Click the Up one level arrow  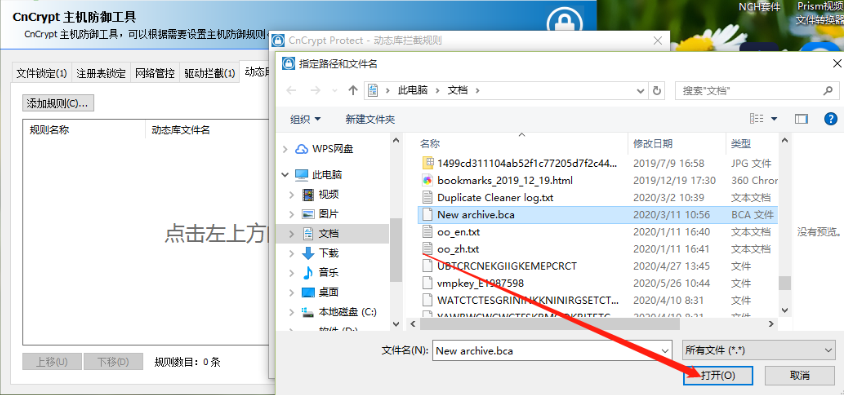click(x=353, y=91)
